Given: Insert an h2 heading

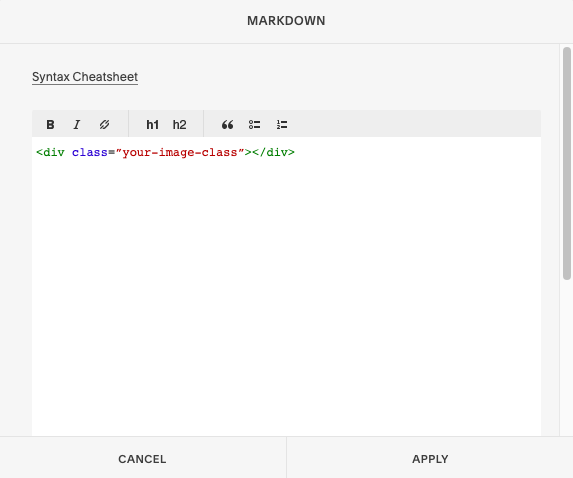Looking at the screenshot, I should click(179, 125).
